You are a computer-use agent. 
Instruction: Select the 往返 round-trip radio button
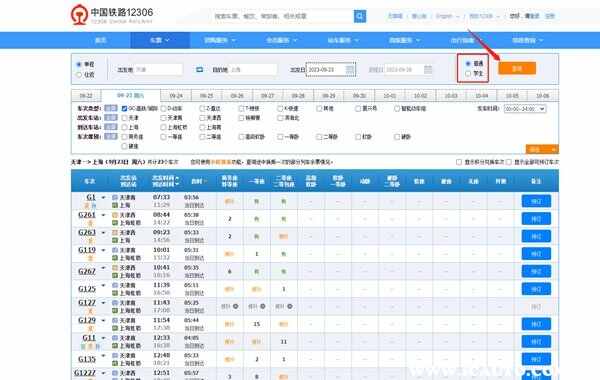click(x=79, y=75)
